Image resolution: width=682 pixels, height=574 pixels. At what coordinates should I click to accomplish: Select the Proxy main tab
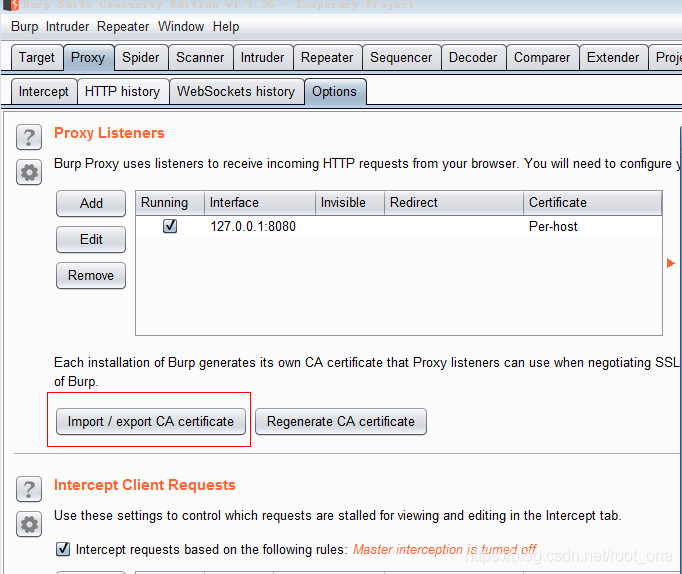(88, 57)
